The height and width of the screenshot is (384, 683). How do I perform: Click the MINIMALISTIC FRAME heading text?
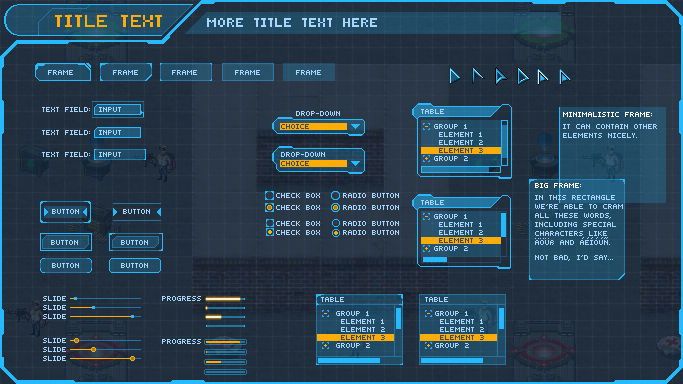click(608, 115)
